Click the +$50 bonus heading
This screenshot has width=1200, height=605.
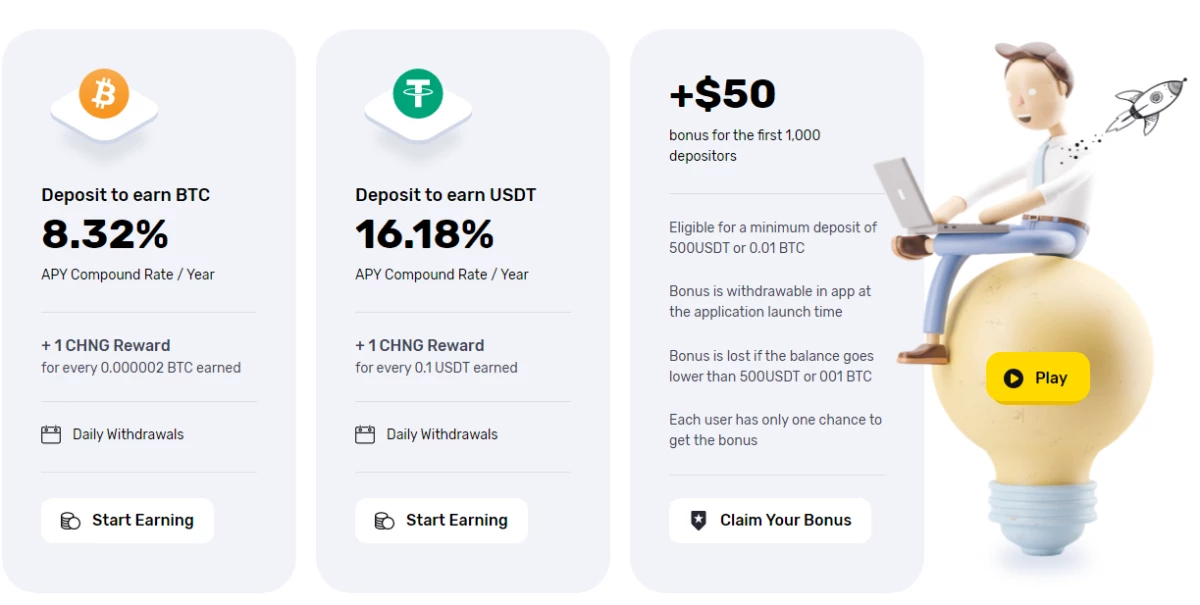coord(722,94)
